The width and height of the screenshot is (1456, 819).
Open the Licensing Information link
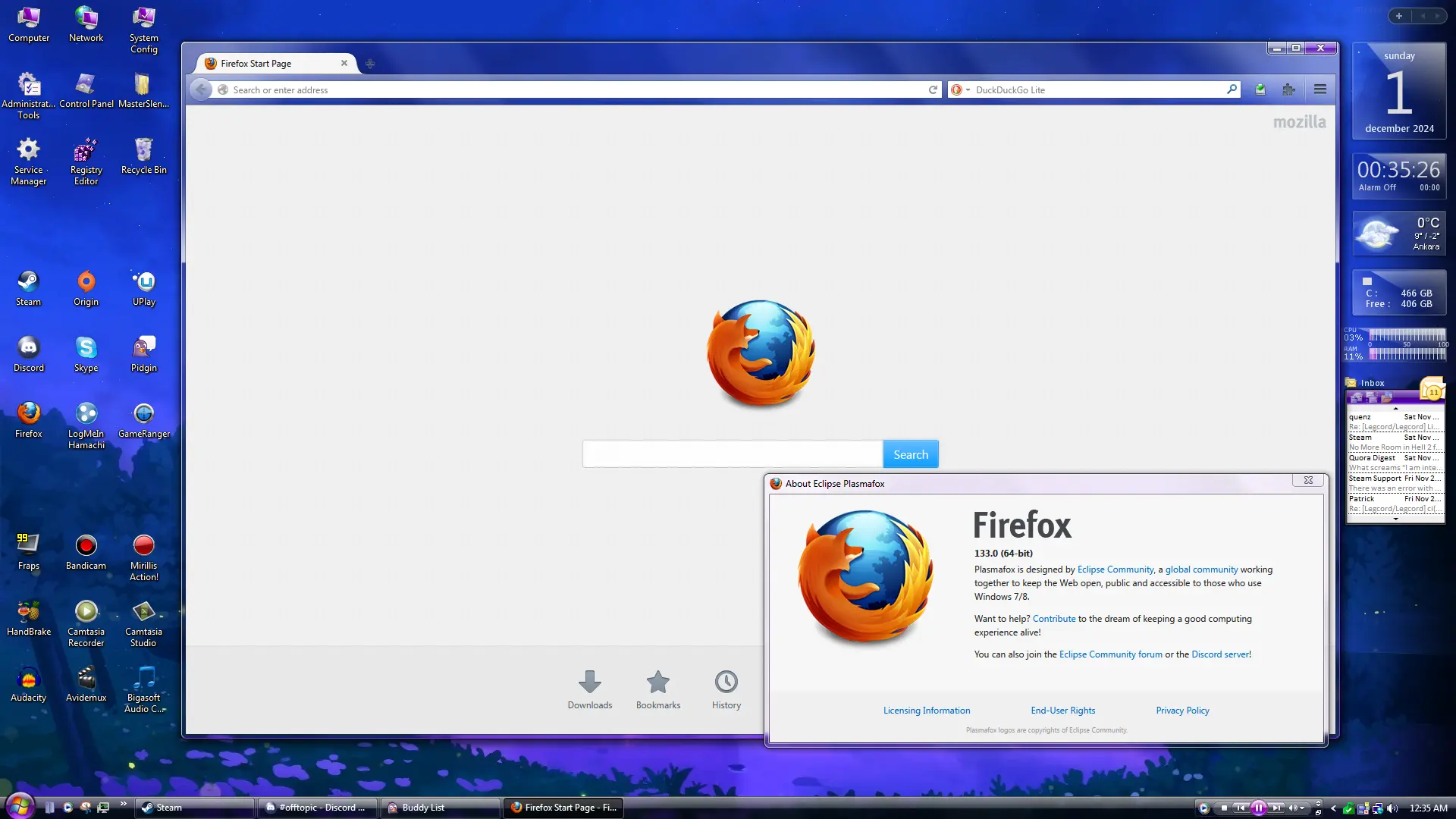click(927, 711)
